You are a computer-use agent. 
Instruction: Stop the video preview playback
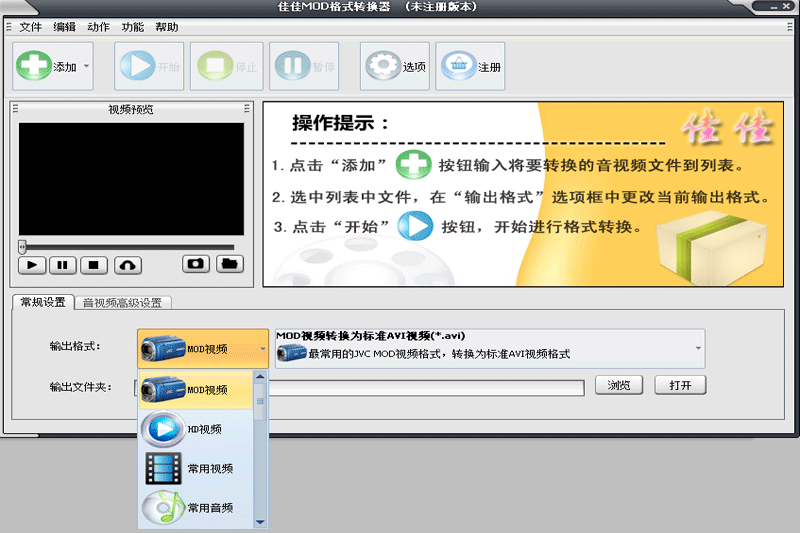point(94,265)
